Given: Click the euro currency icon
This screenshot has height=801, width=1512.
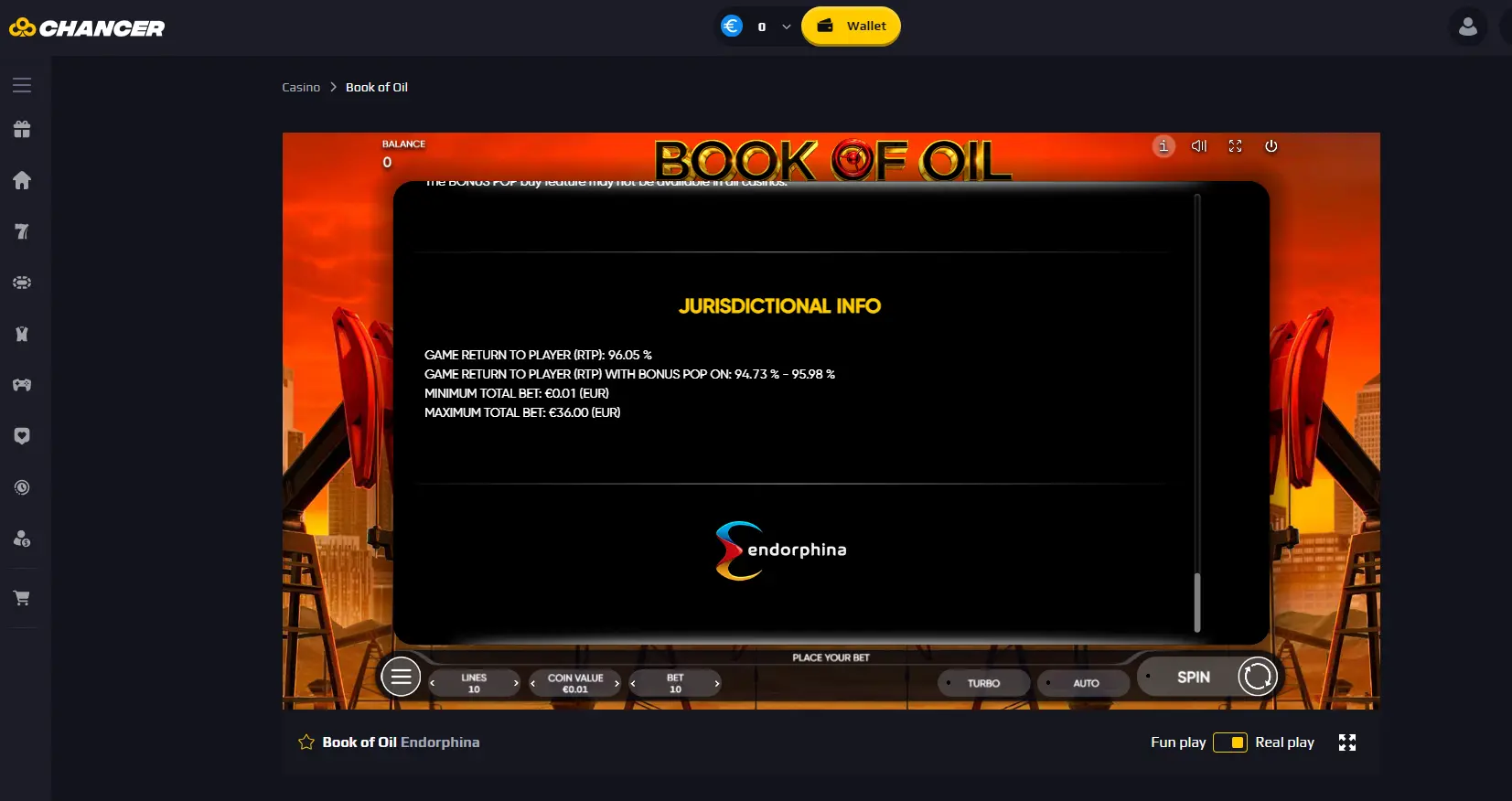Looking at the screenshot, I should point(732,27).
